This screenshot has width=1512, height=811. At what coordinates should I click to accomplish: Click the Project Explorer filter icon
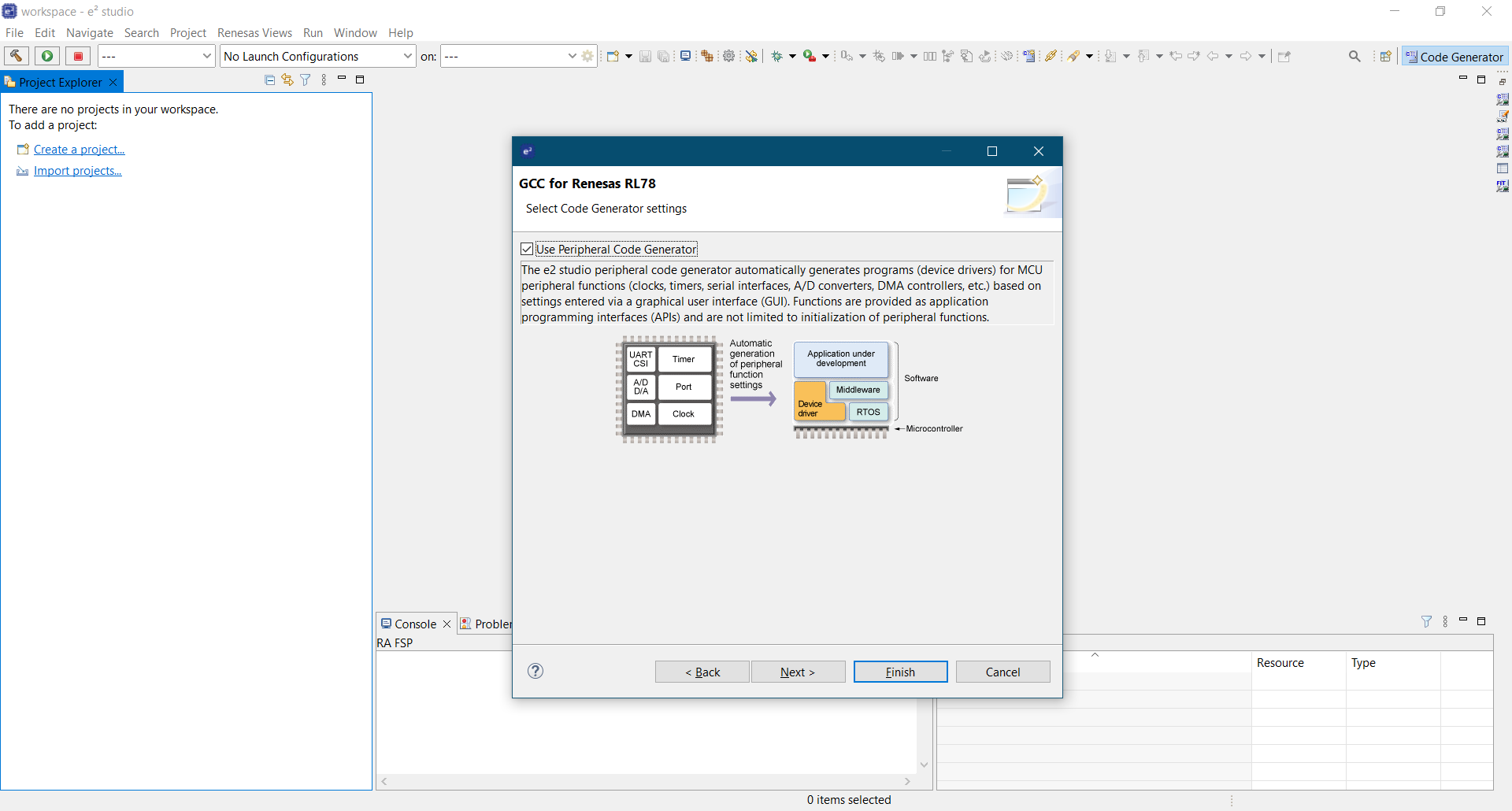click(306, 80)
